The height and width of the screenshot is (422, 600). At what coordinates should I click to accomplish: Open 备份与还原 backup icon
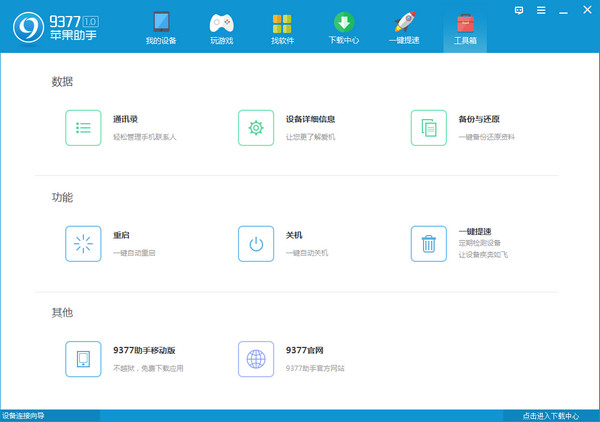pyautogui.click(x=429, y=128)
